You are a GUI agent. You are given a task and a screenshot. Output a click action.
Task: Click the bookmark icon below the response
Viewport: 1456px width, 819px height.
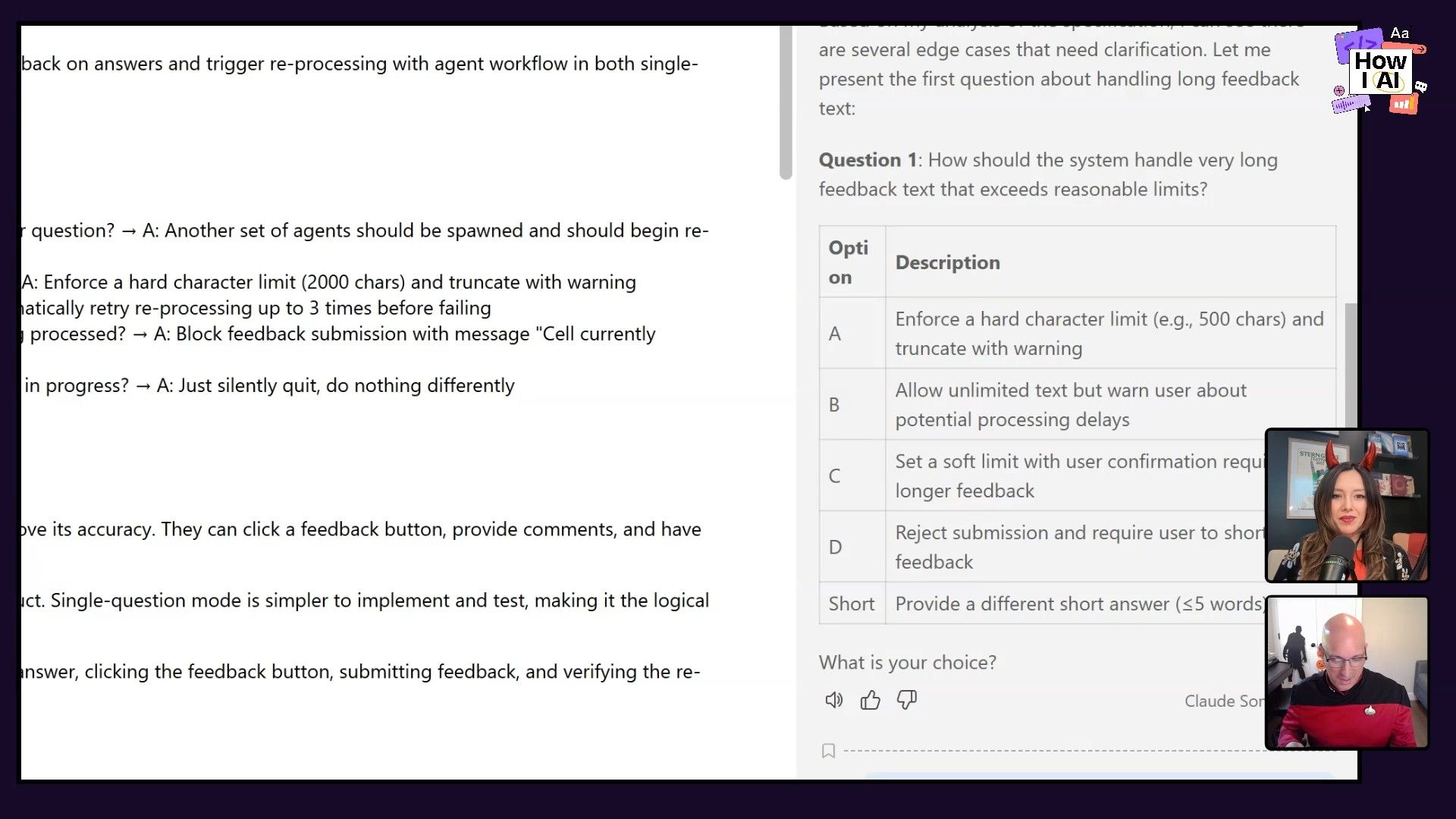click(x=828, y=751)
